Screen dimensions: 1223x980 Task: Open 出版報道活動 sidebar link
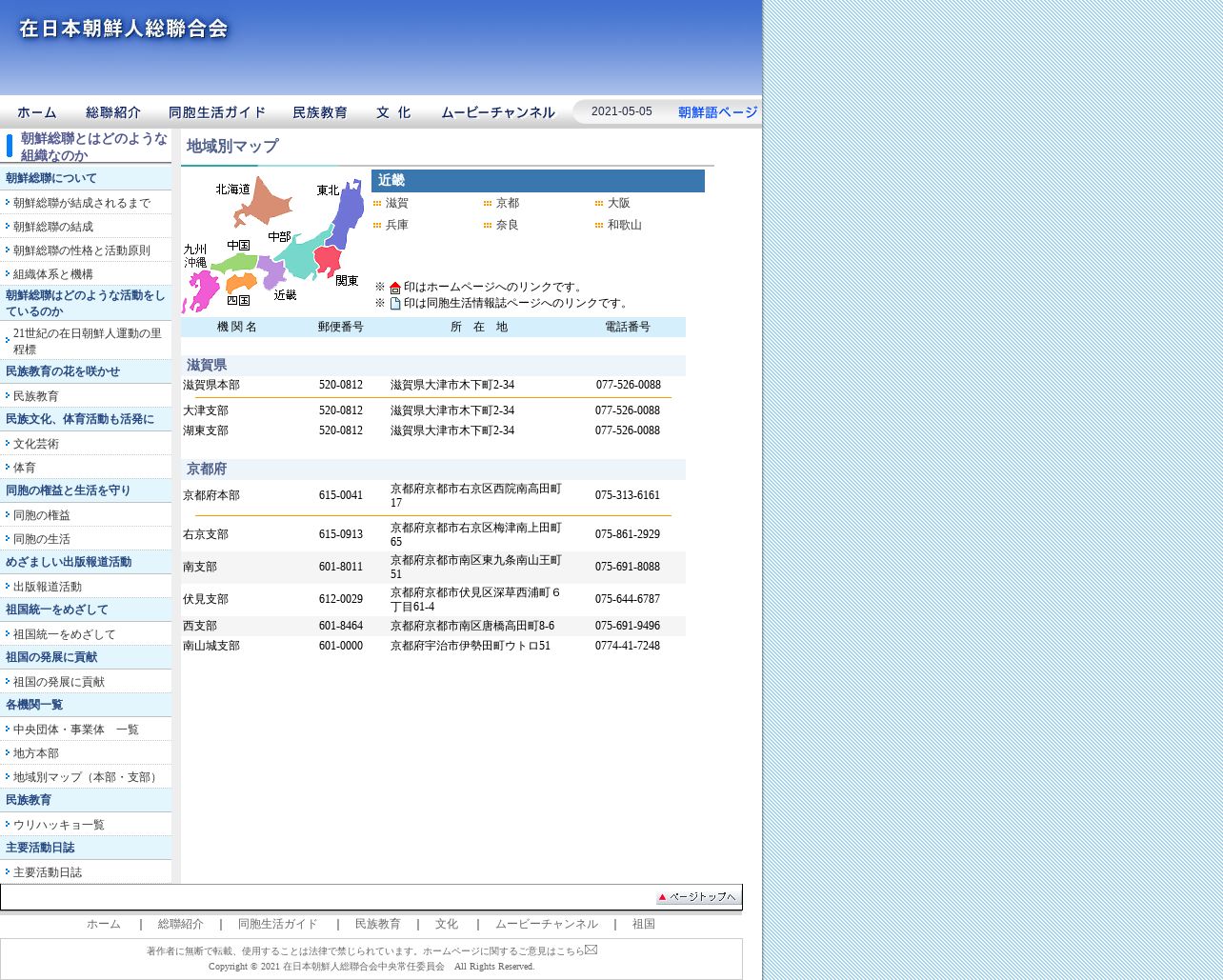point(48,587)
